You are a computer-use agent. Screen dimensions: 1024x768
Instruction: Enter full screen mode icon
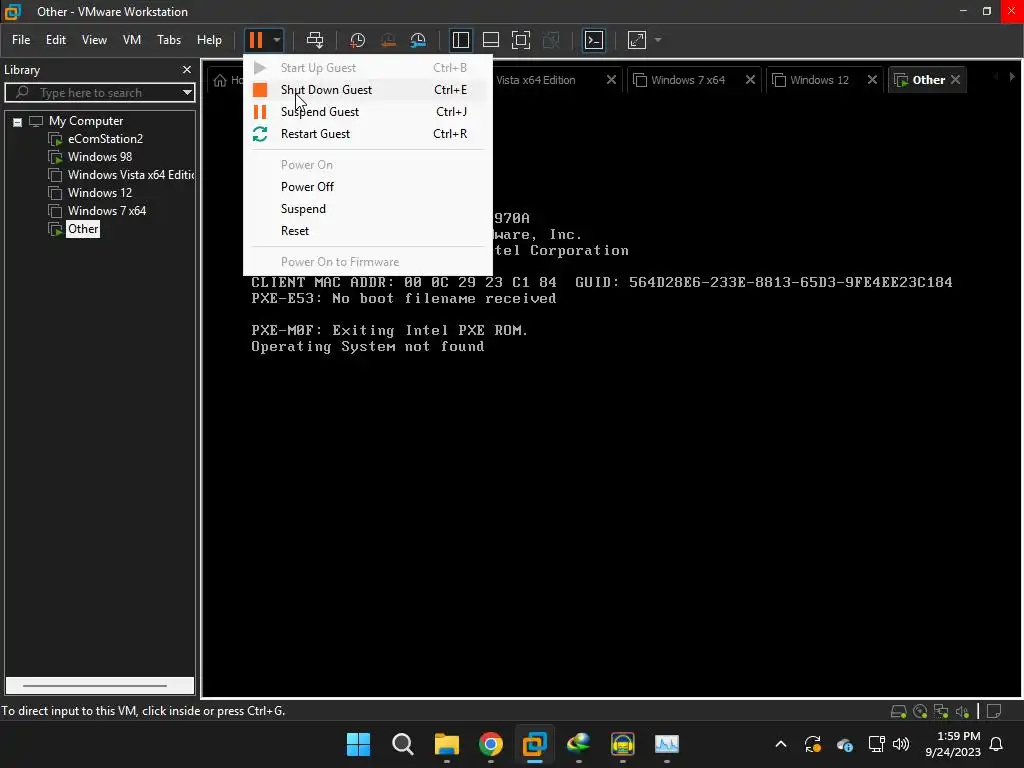click(520, 40)
